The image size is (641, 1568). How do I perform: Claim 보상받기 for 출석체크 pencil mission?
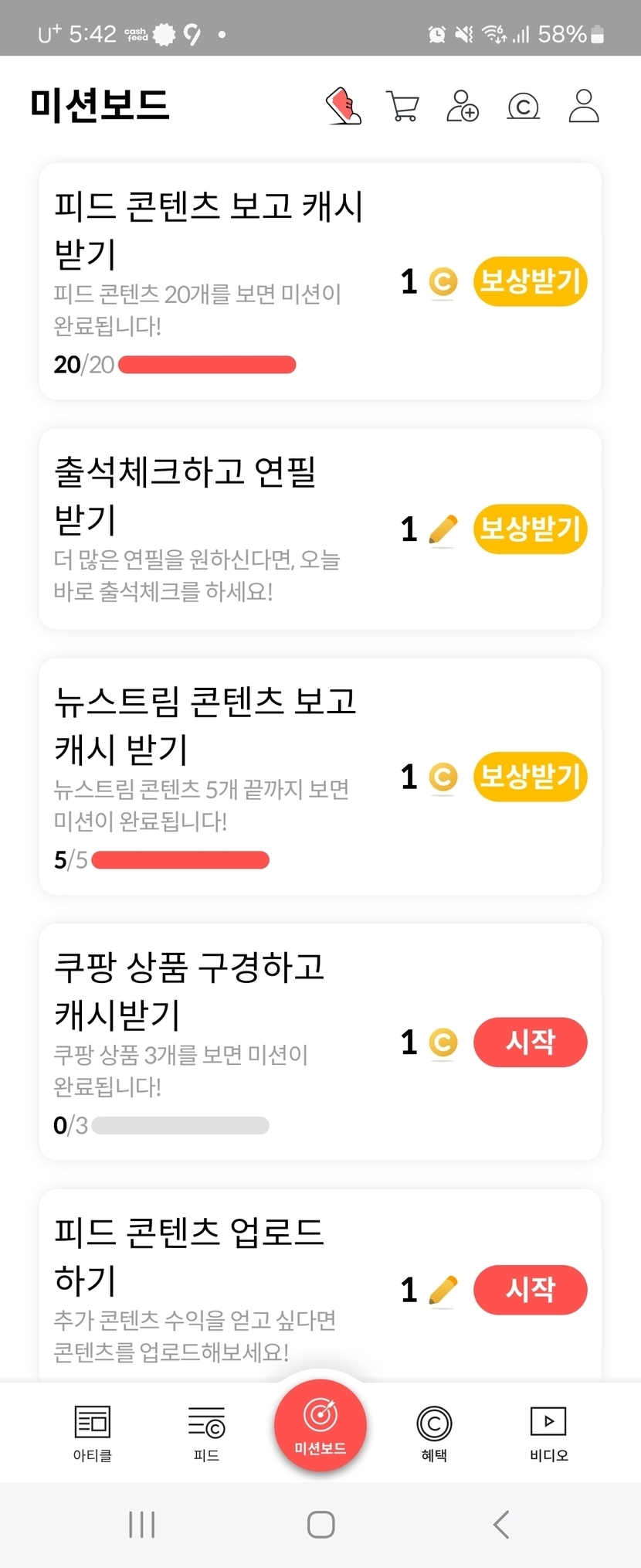(530, 529)
